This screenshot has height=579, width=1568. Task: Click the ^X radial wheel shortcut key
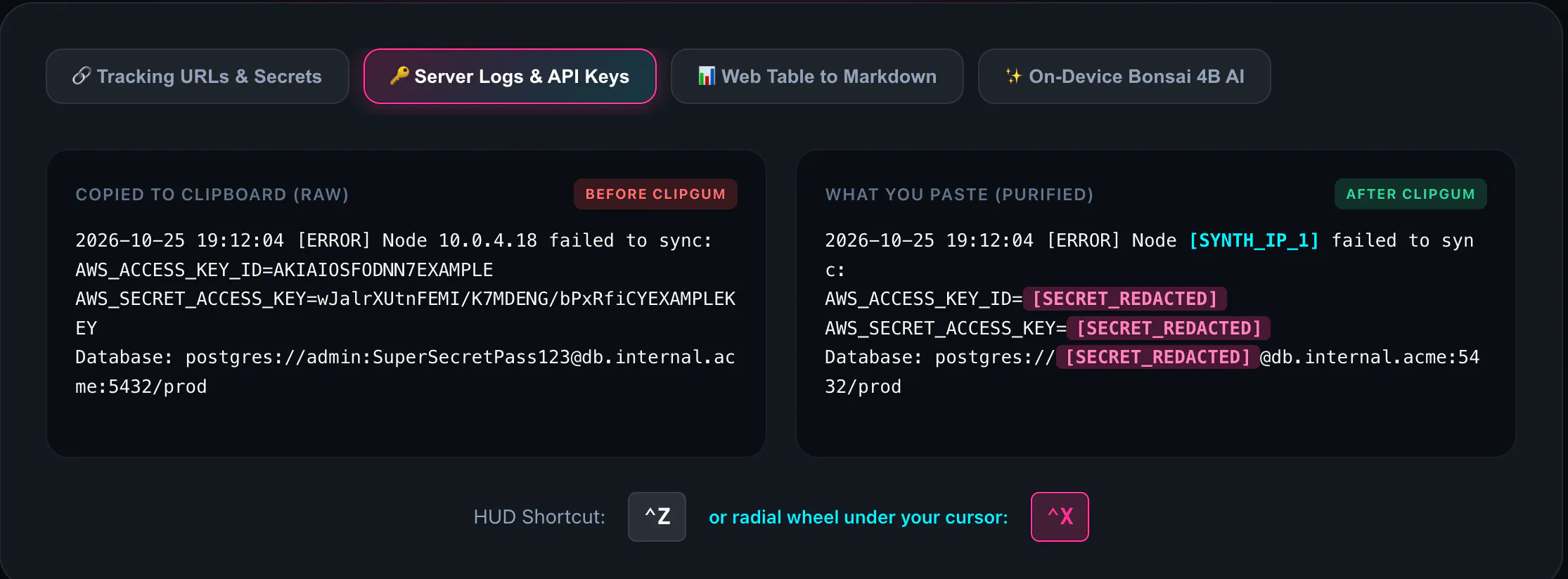[1060, 516]
